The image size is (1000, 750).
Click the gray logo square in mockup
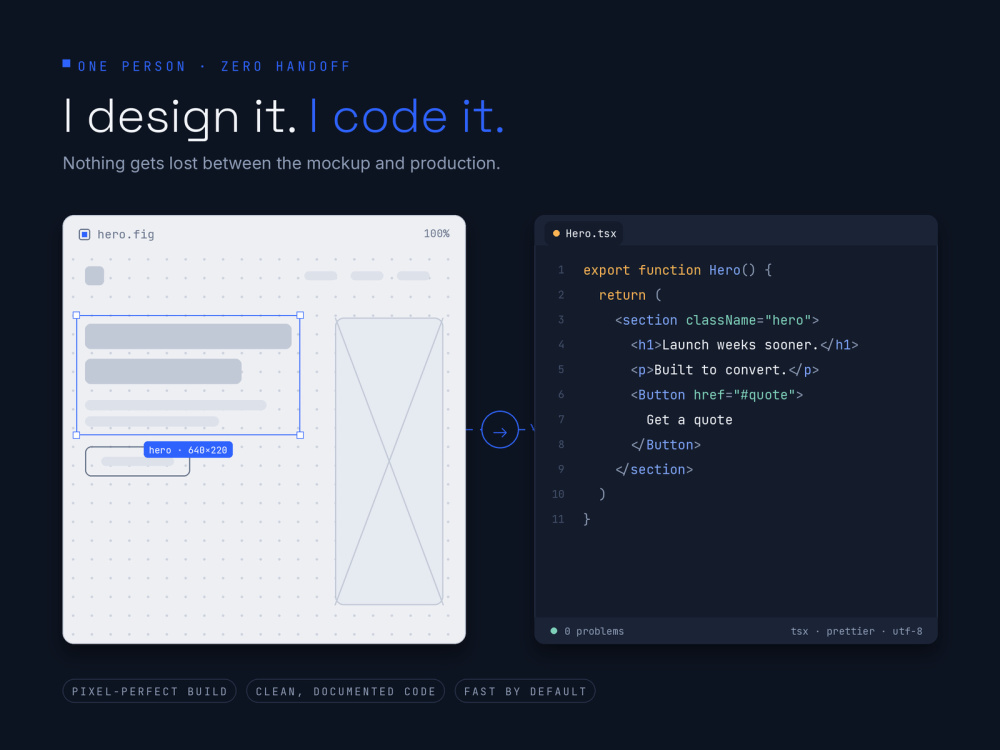tap(94, 276)
